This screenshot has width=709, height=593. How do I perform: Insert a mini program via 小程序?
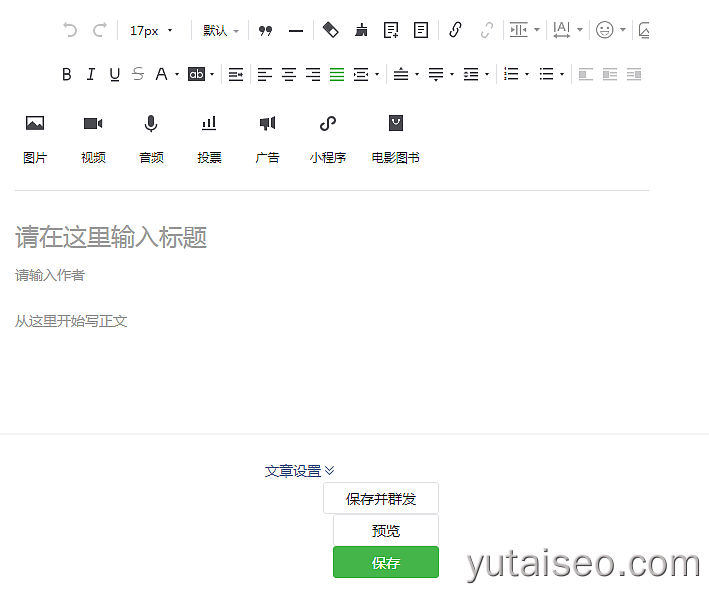coord(328,139)
